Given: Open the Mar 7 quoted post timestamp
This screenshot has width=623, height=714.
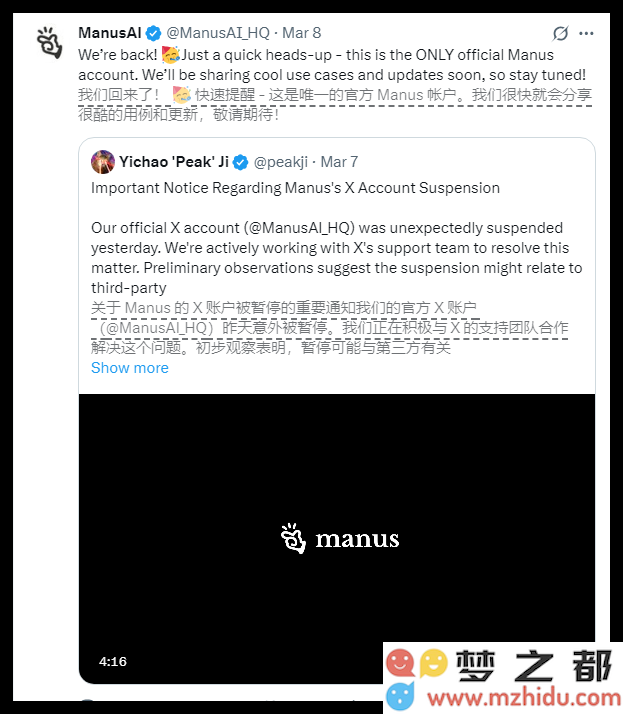Looking at the screenshot, I should (339, 162).
